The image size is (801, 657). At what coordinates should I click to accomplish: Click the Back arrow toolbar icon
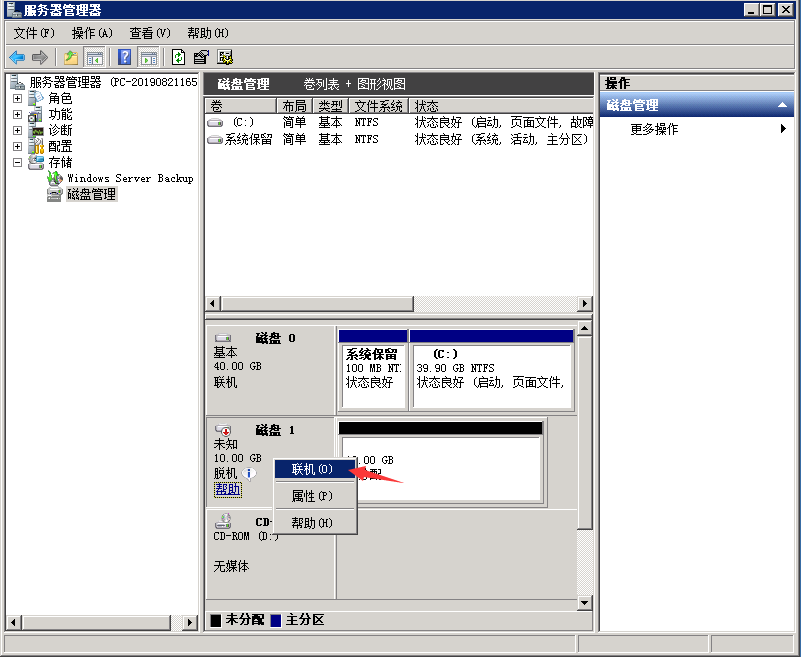[x=17, y=57]
